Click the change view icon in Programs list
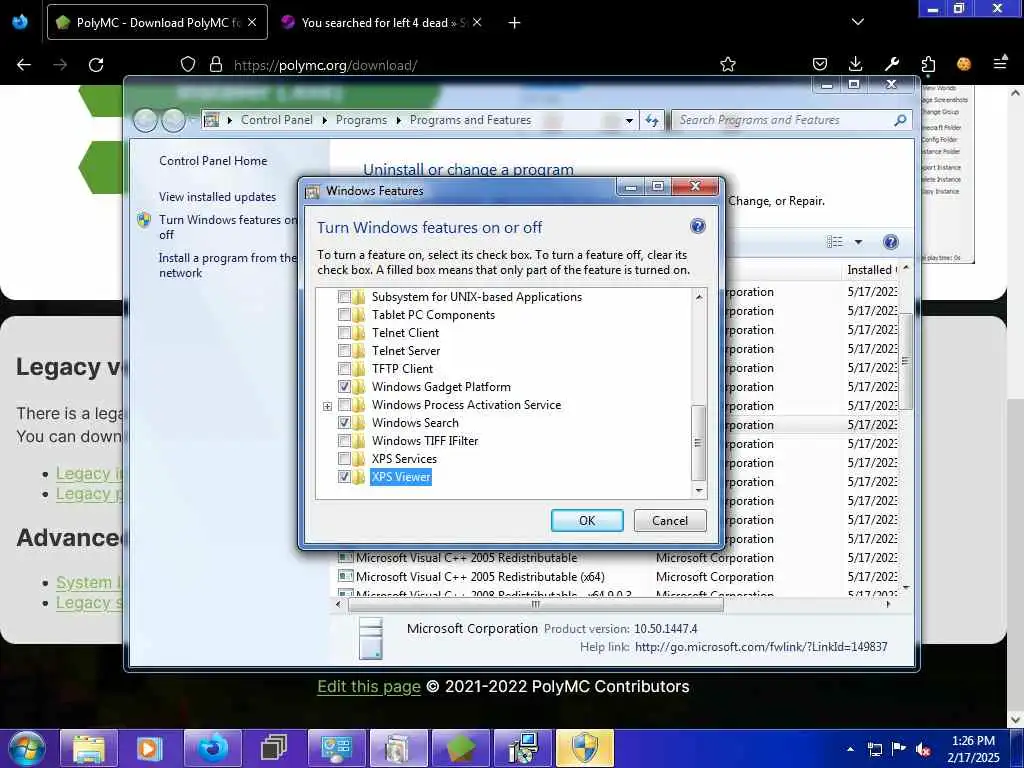The image size is (1024, 768). coord(835,242)
